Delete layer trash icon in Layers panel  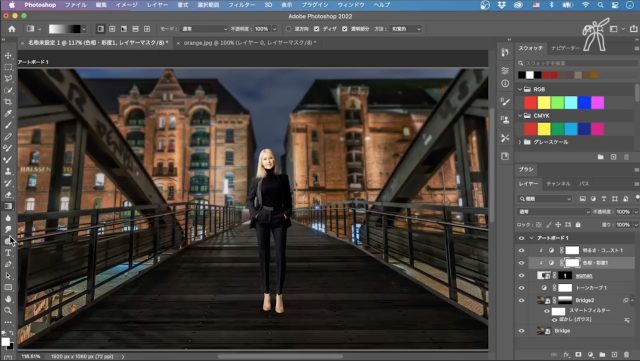coord(627,354)
